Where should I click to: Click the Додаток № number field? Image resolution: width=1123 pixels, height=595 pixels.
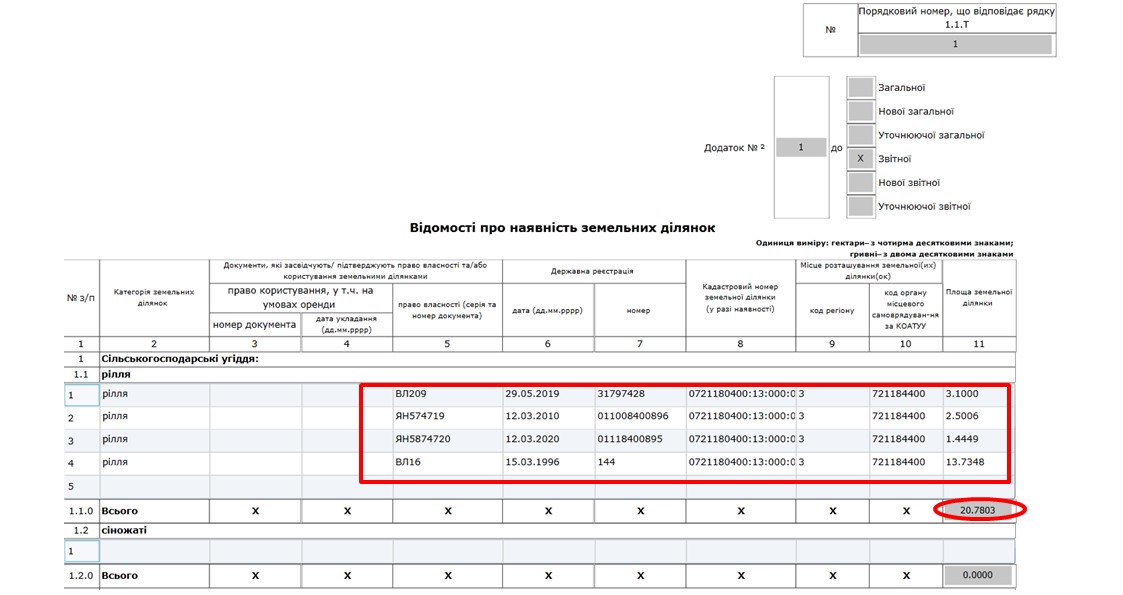coord(801,148)
